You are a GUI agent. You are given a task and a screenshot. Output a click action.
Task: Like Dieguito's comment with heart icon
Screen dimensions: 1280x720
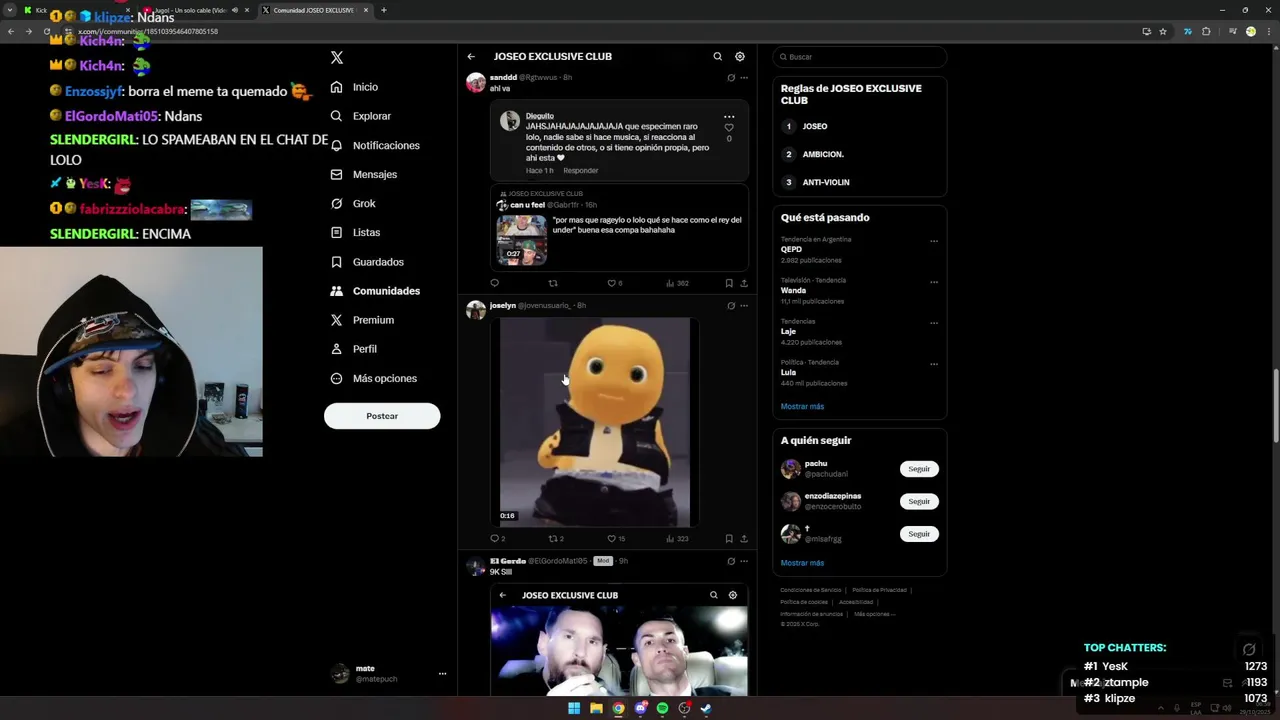pos(729,128)
